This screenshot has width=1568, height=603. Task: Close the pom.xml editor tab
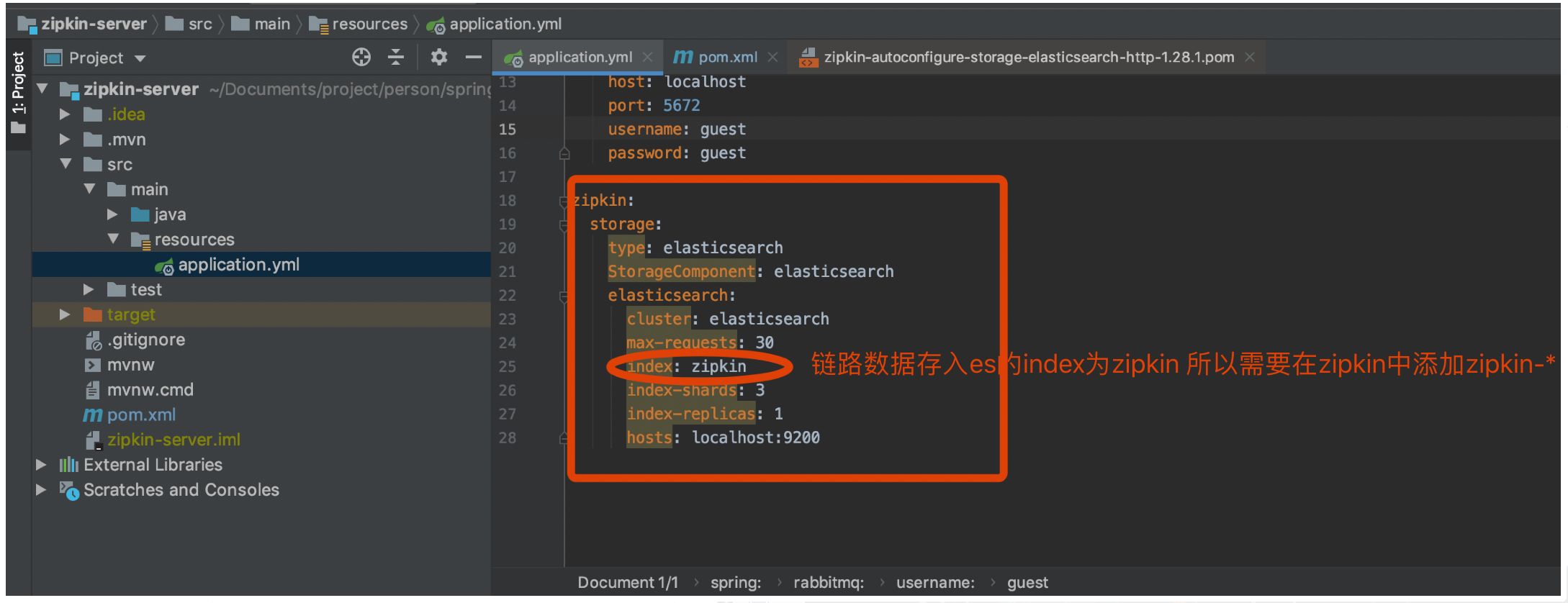(772, 58)
